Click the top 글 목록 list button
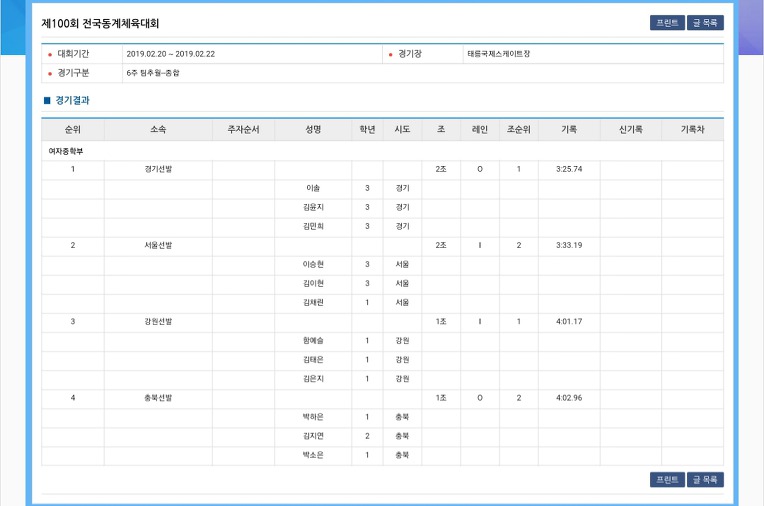 705,23
